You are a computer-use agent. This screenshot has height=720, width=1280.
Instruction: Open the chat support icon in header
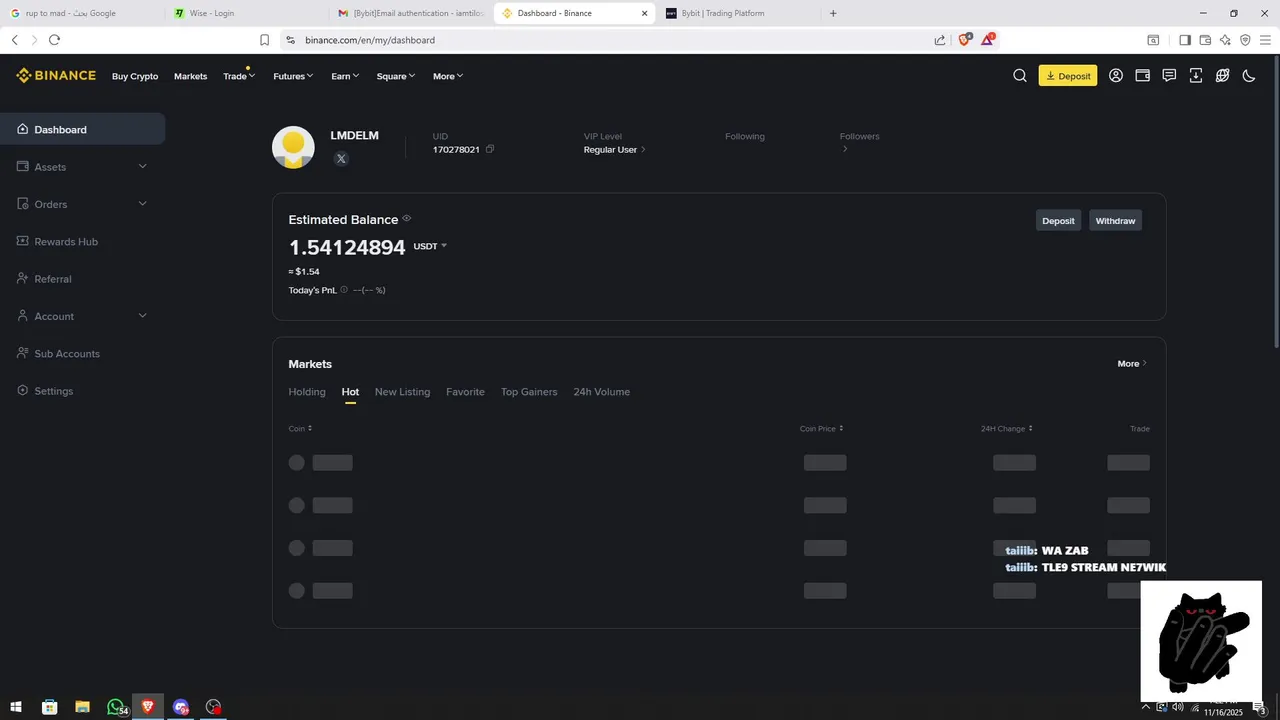(1169, 76)
